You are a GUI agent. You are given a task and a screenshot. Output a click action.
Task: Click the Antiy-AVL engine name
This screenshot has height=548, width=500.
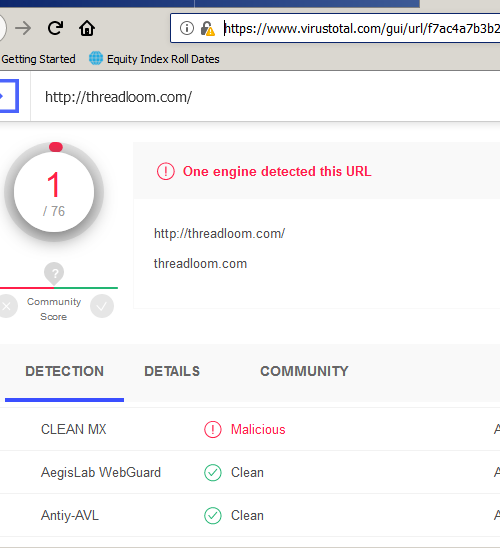70,515
